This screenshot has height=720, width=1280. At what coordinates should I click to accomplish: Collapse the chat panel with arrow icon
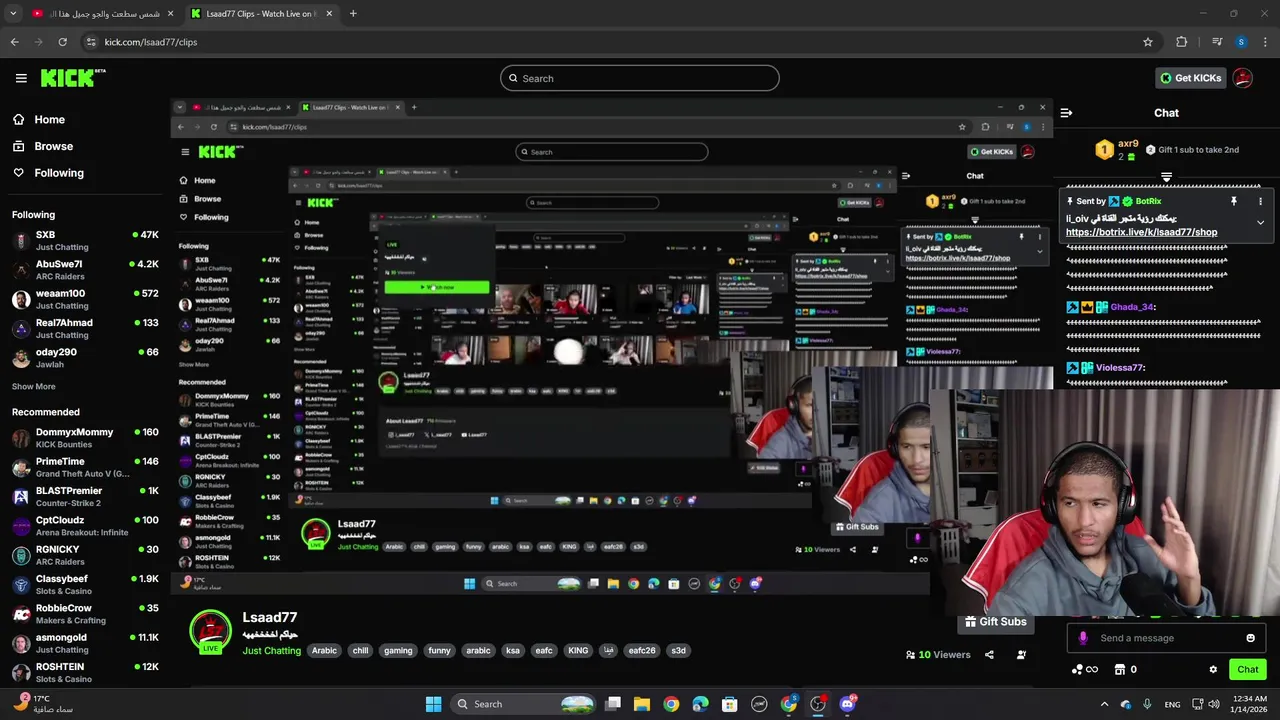1066,113
